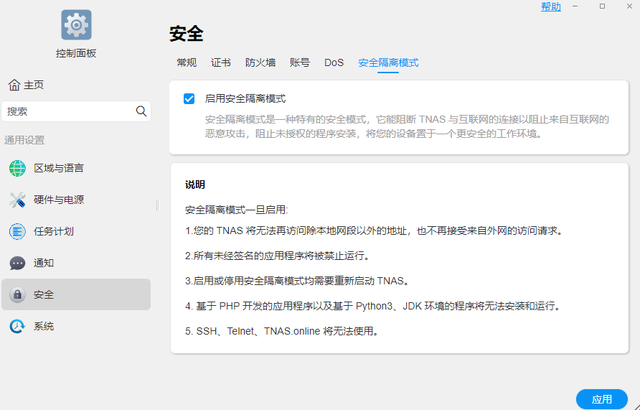
Task: Switch to the 证书 tab
Action: (221, 62)
